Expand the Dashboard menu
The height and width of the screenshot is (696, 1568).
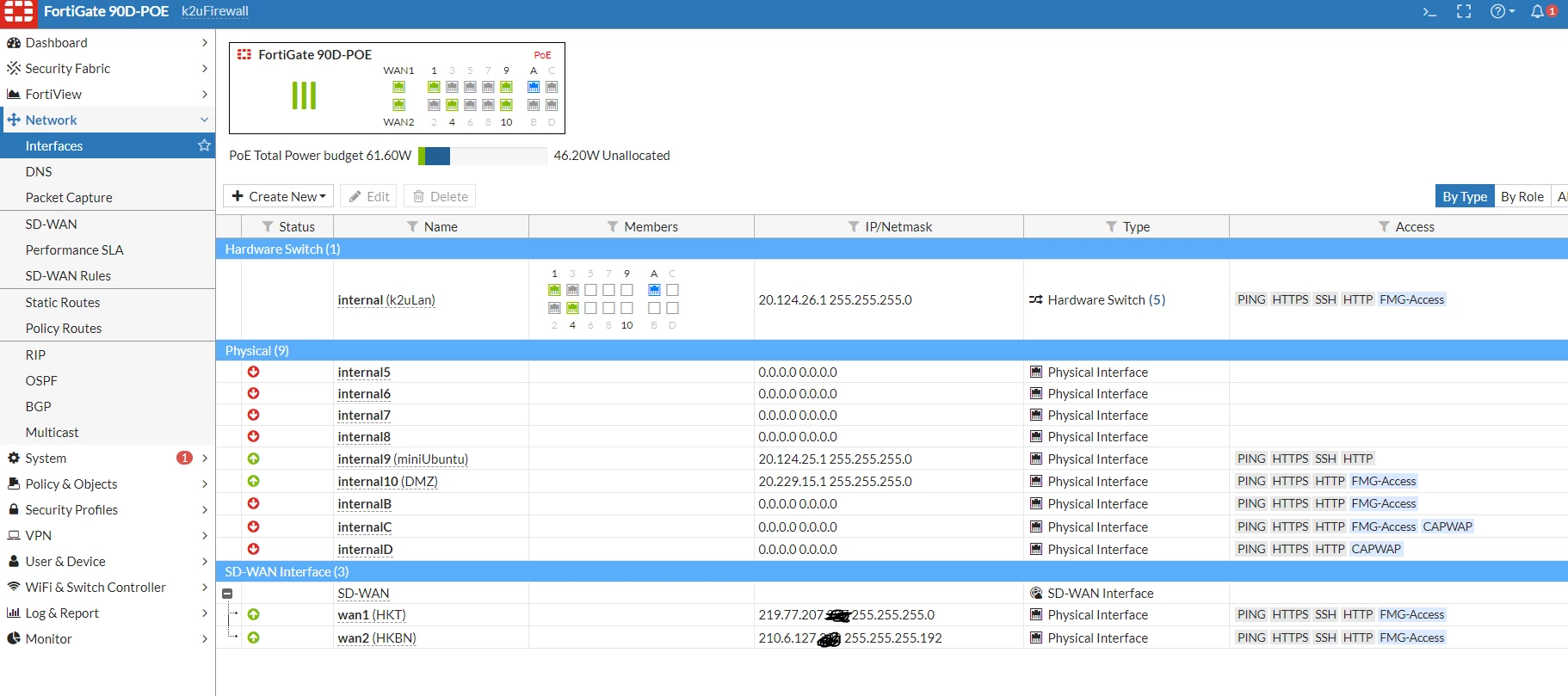click(108, 42)
